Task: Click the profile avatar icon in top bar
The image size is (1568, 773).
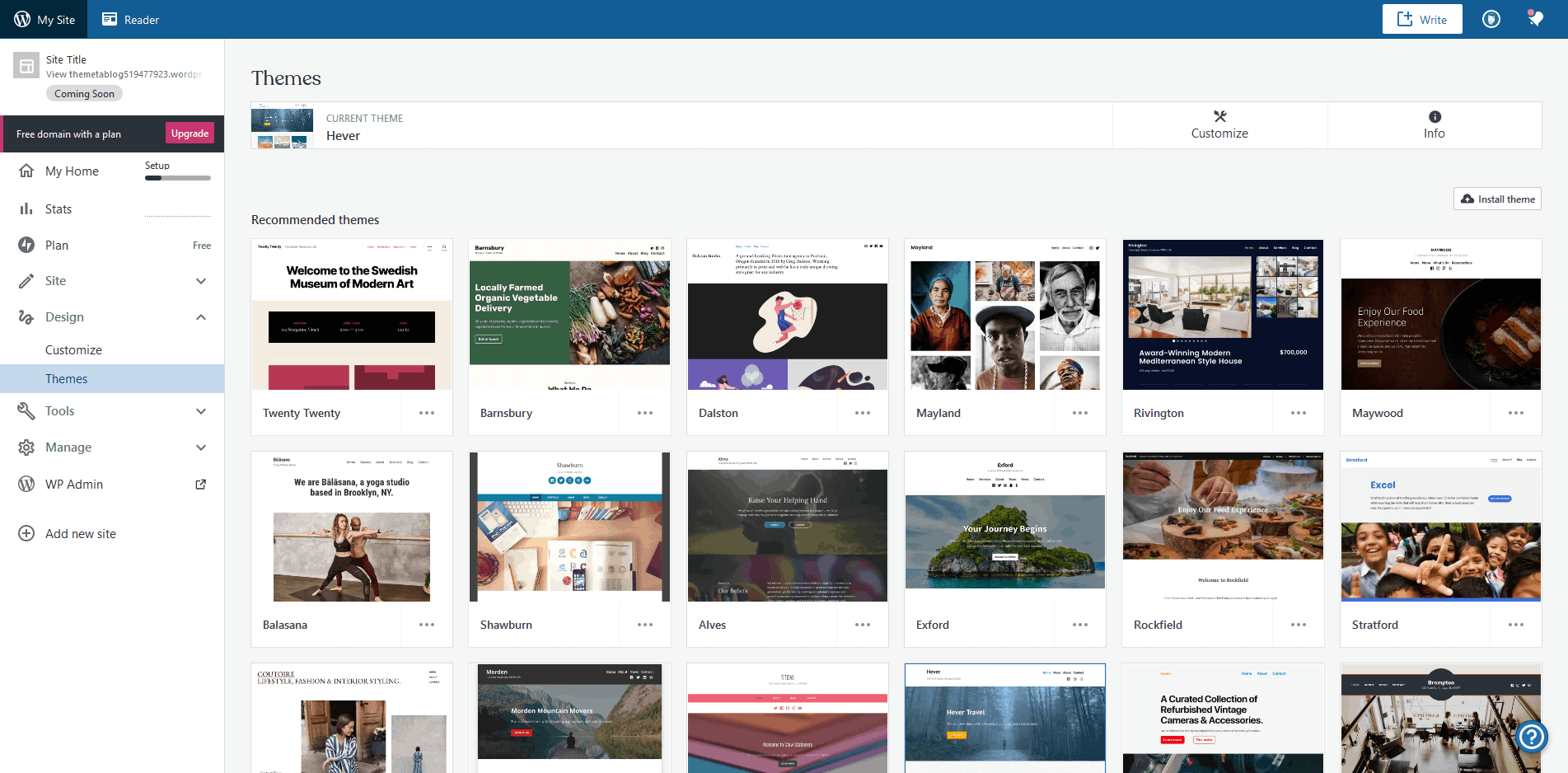Action: pos(1491,18)
